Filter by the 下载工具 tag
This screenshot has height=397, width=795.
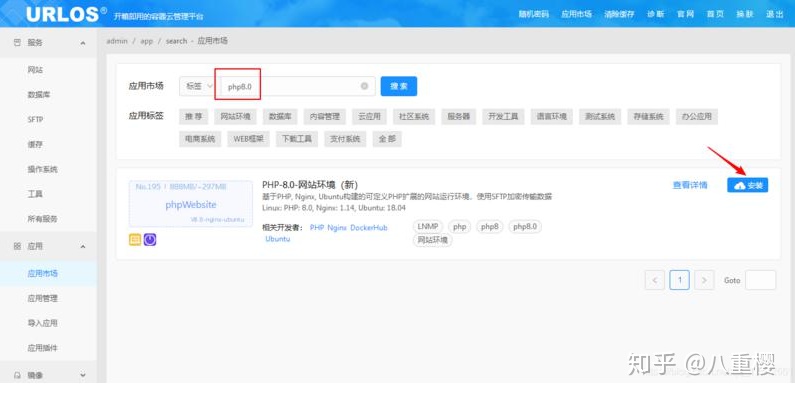click(297, 139)
